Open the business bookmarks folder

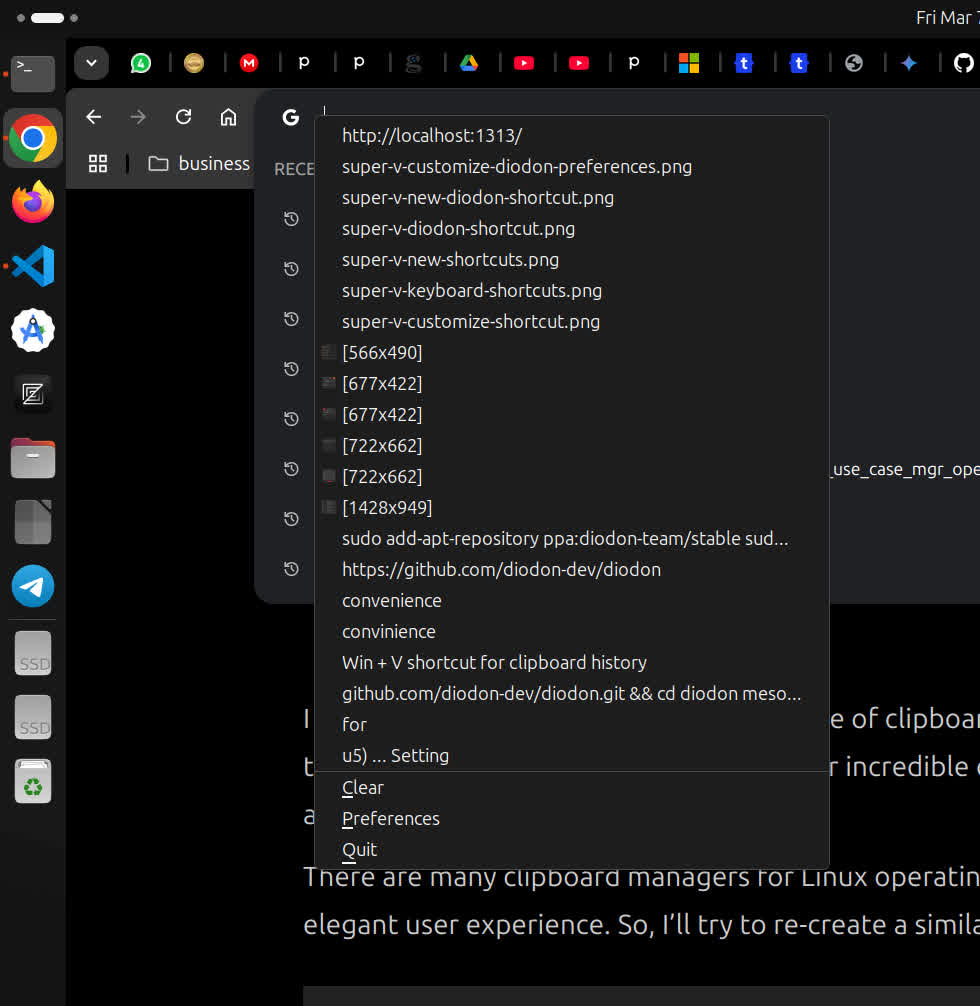click(x=199, y=164)
